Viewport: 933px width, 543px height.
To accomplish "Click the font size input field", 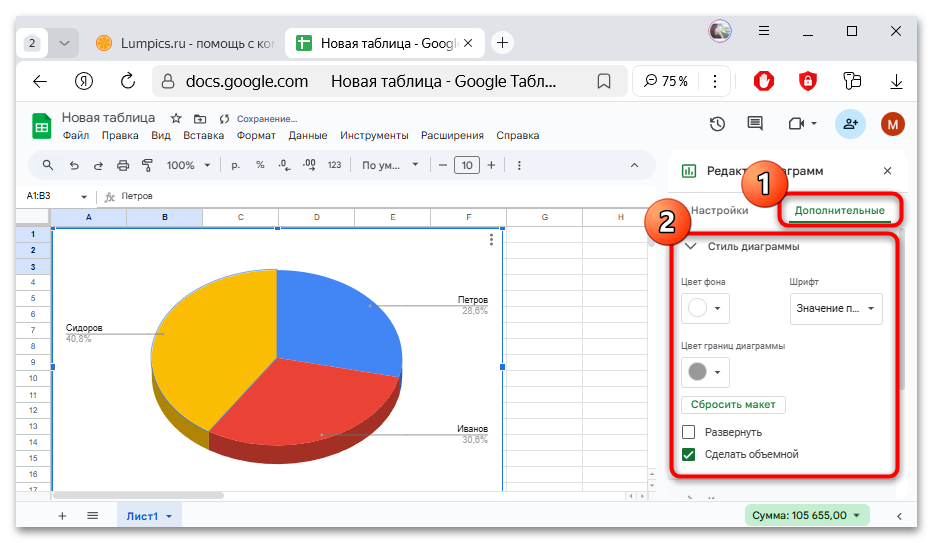I will tap(466, 165).
